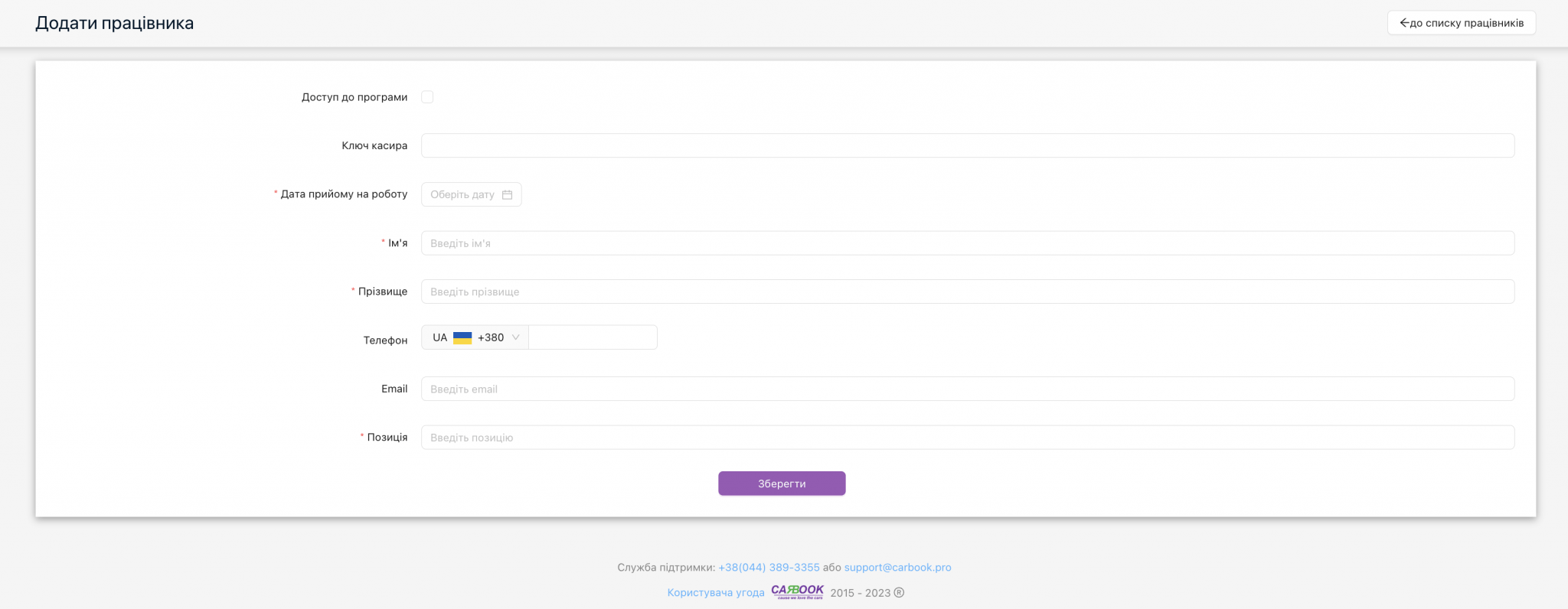Click into the 'Введіть ім'я' name field
Screen dimensions: 1568x609
967,243
